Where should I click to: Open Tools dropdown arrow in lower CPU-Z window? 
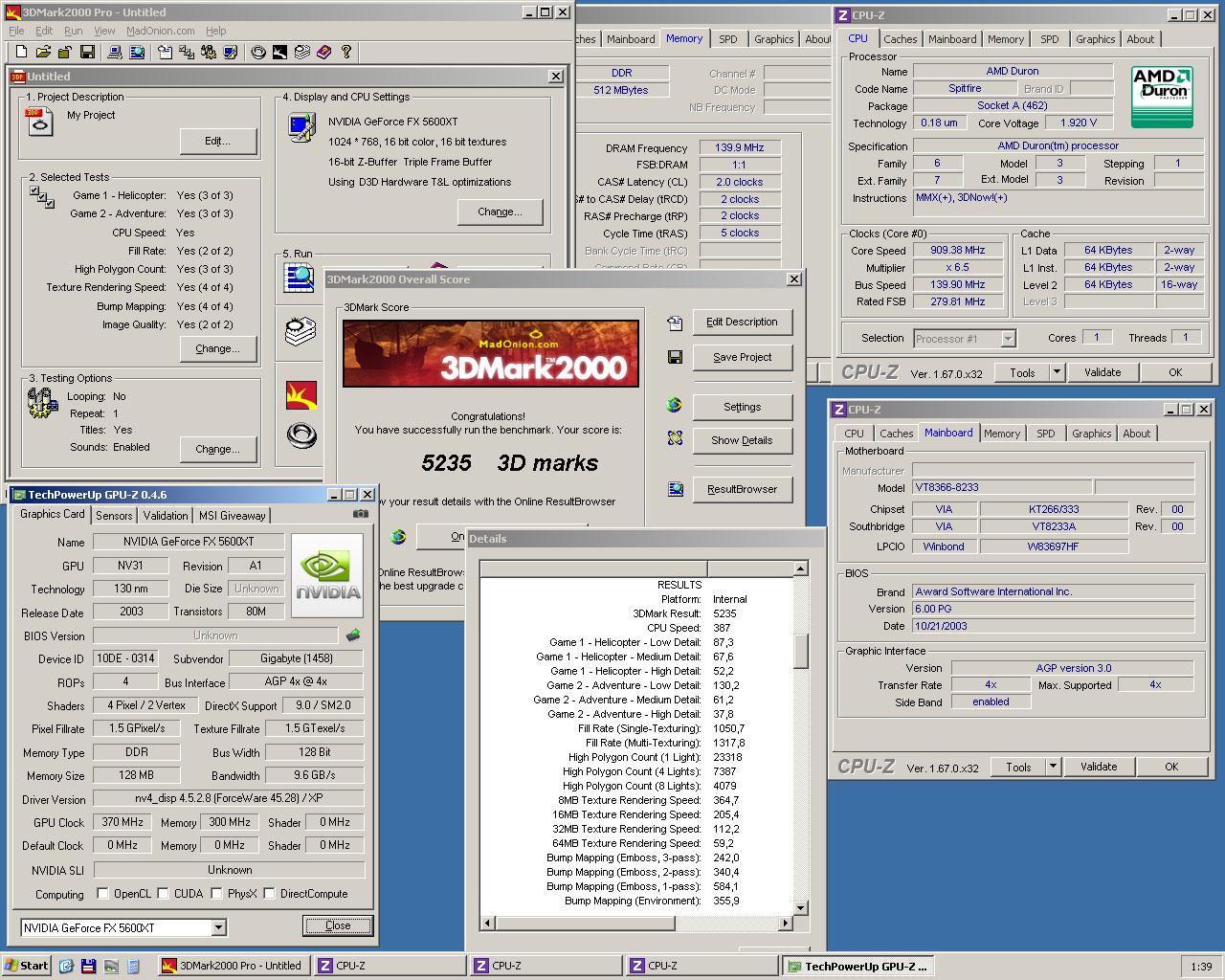pyautogui.click(x=1053, y=767)
